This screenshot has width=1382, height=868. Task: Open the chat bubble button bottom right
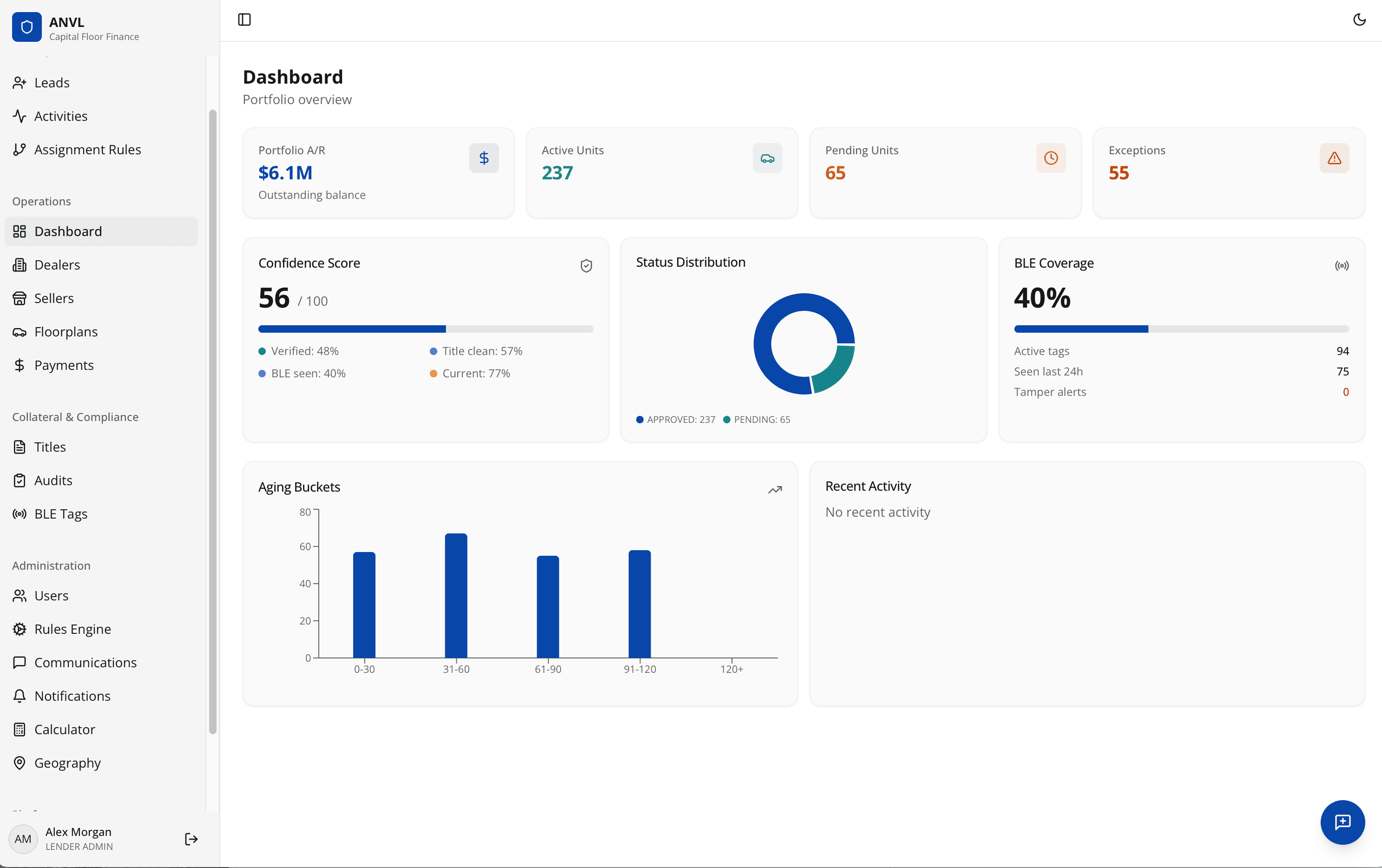click(x=1343, y=822)
